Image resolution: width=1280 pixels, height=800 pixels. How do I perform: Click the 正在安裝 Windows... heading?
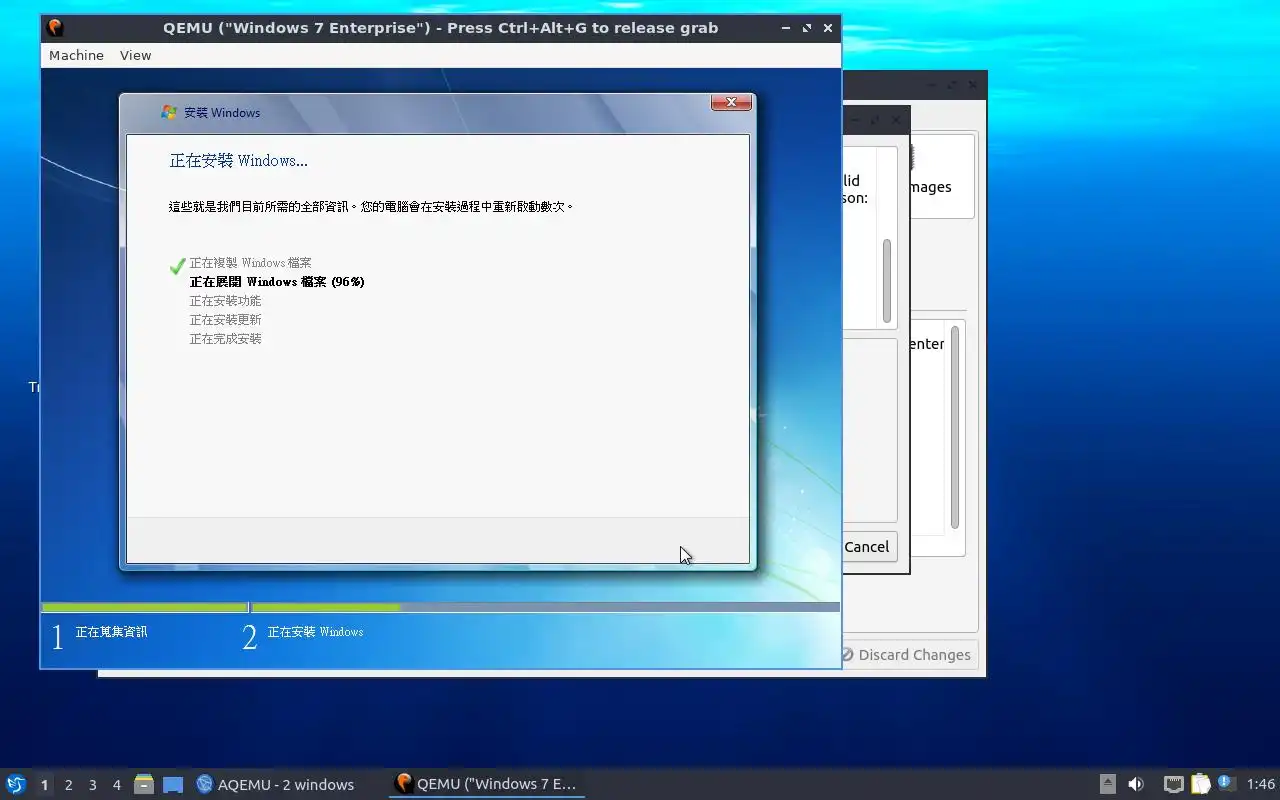point(238,161)
